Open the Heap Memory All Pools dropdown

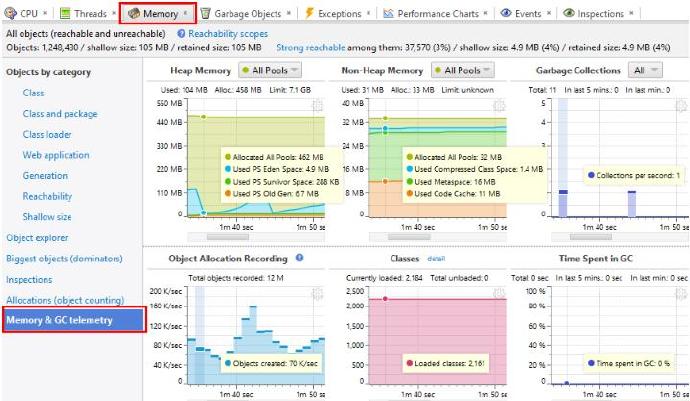pos(270,70)
